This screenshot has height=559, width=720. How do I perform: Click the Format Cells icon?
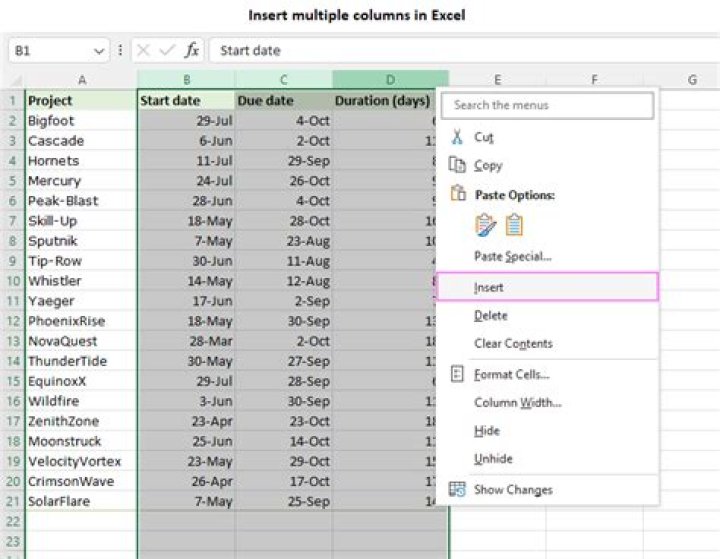click(458, 374)
